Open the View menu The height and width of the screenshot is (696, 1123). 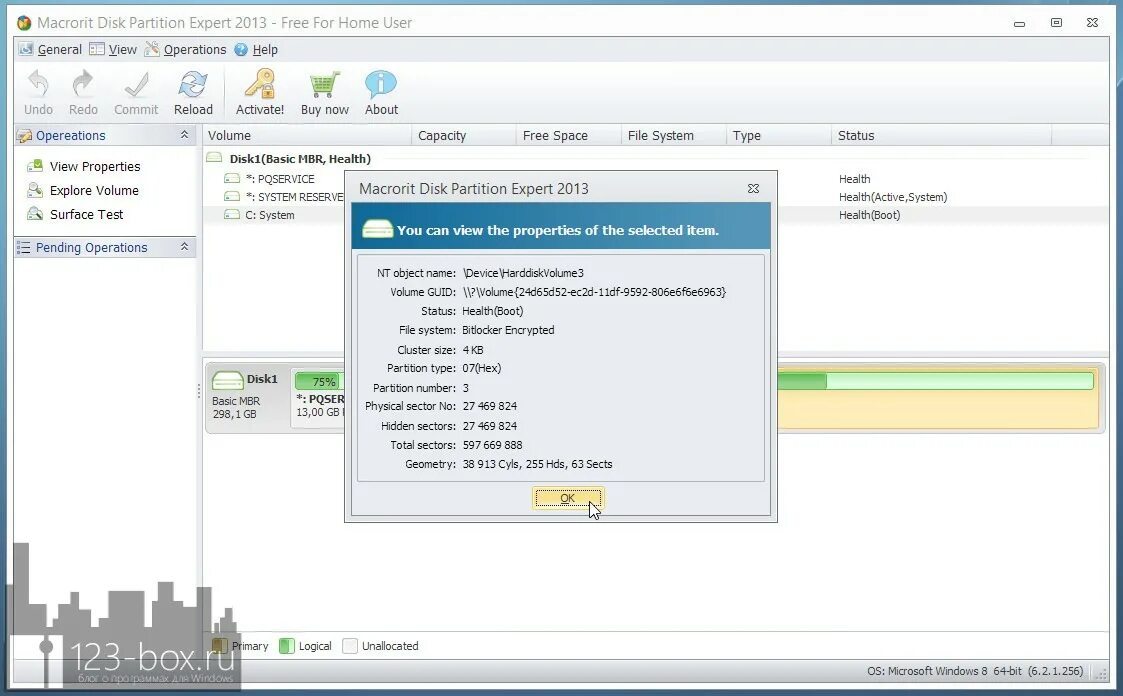tap(112, 49)
